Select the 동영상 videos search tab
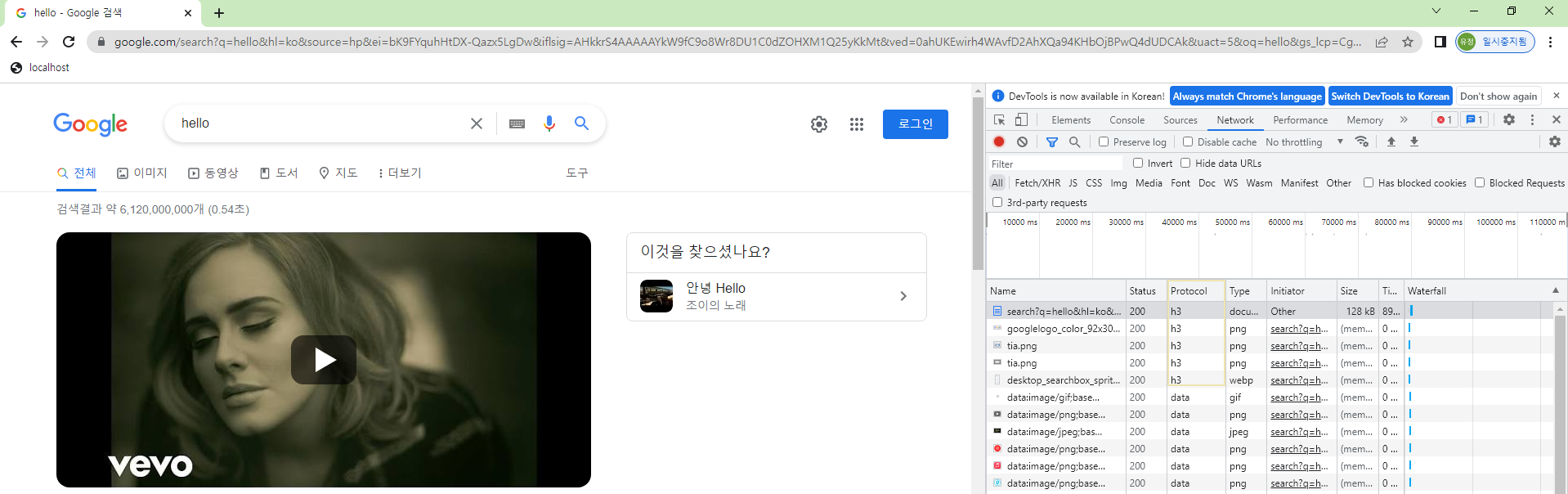Viewport: 1568px width, 494px height. (213, 173)
